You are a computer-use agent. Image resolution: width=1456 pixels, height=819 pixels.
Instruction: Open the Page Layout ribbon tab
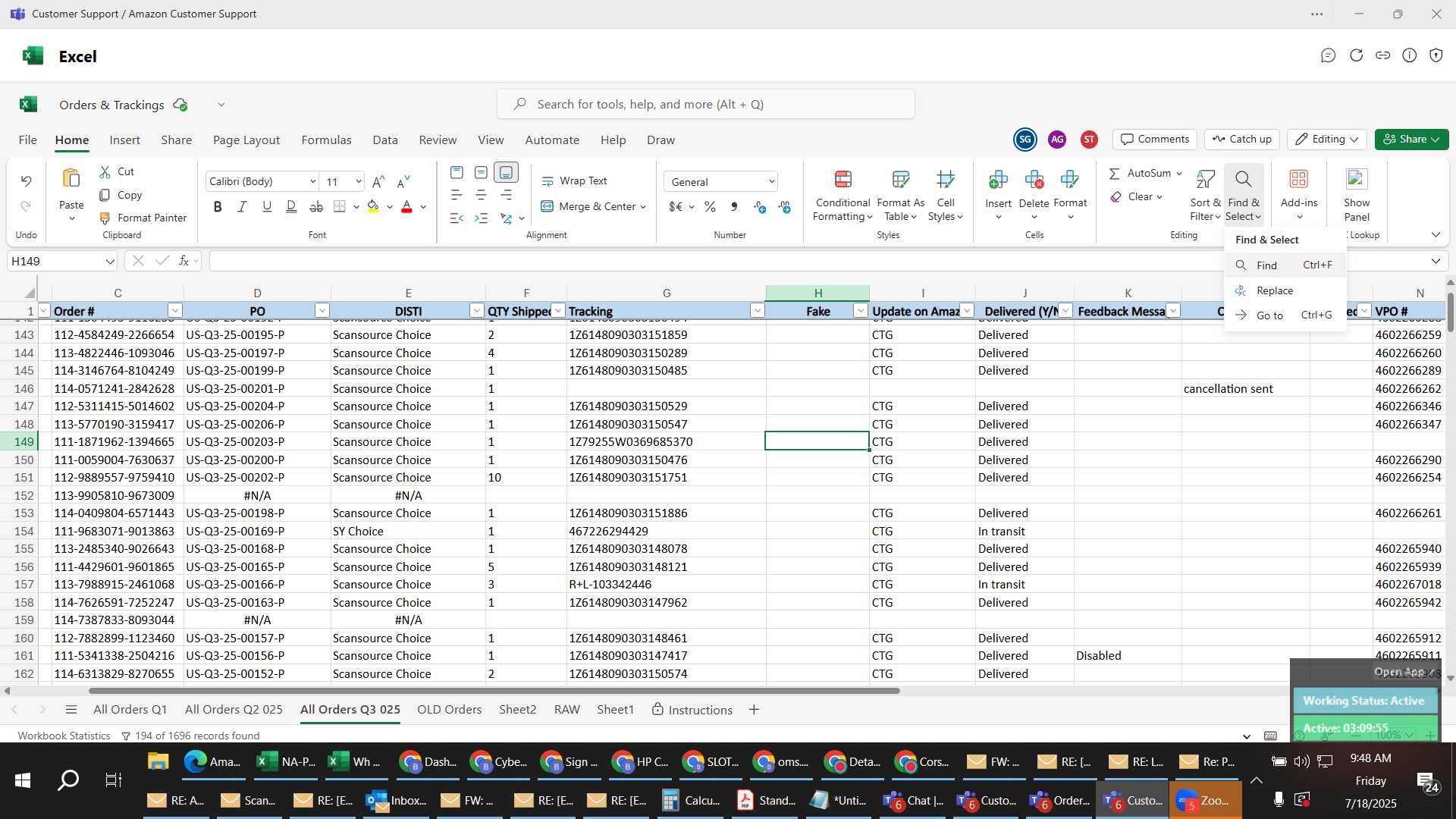[246, 140]
